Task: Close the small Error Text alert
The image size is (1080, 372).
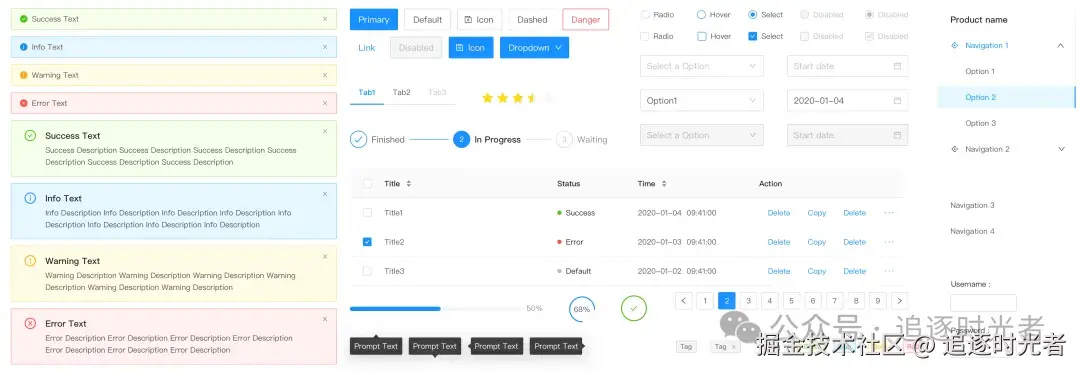Action: click(325, 103)
